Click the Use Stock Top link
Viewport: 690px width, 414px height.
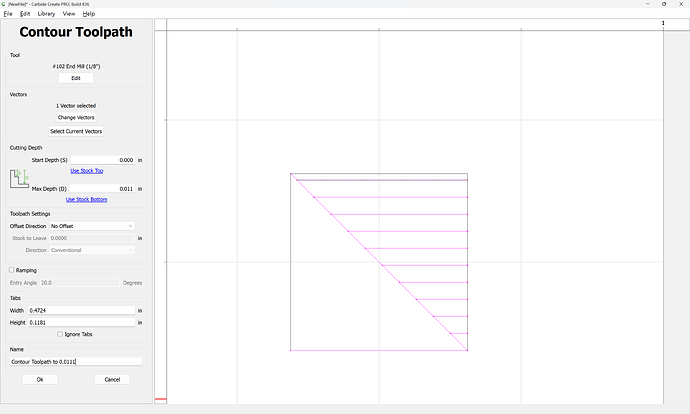coord(85,171)
